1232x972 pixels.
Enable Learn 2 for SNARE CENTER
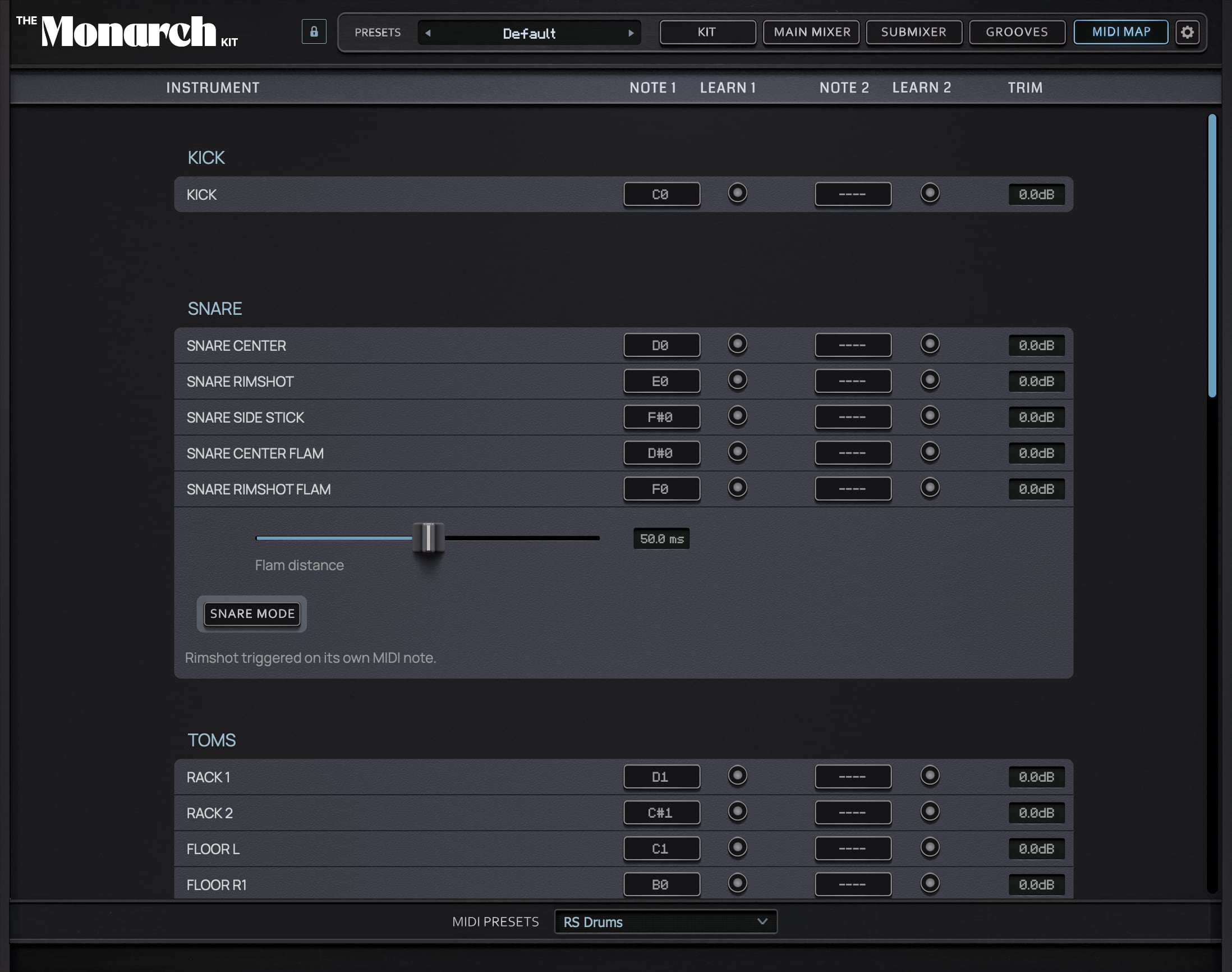930,343
